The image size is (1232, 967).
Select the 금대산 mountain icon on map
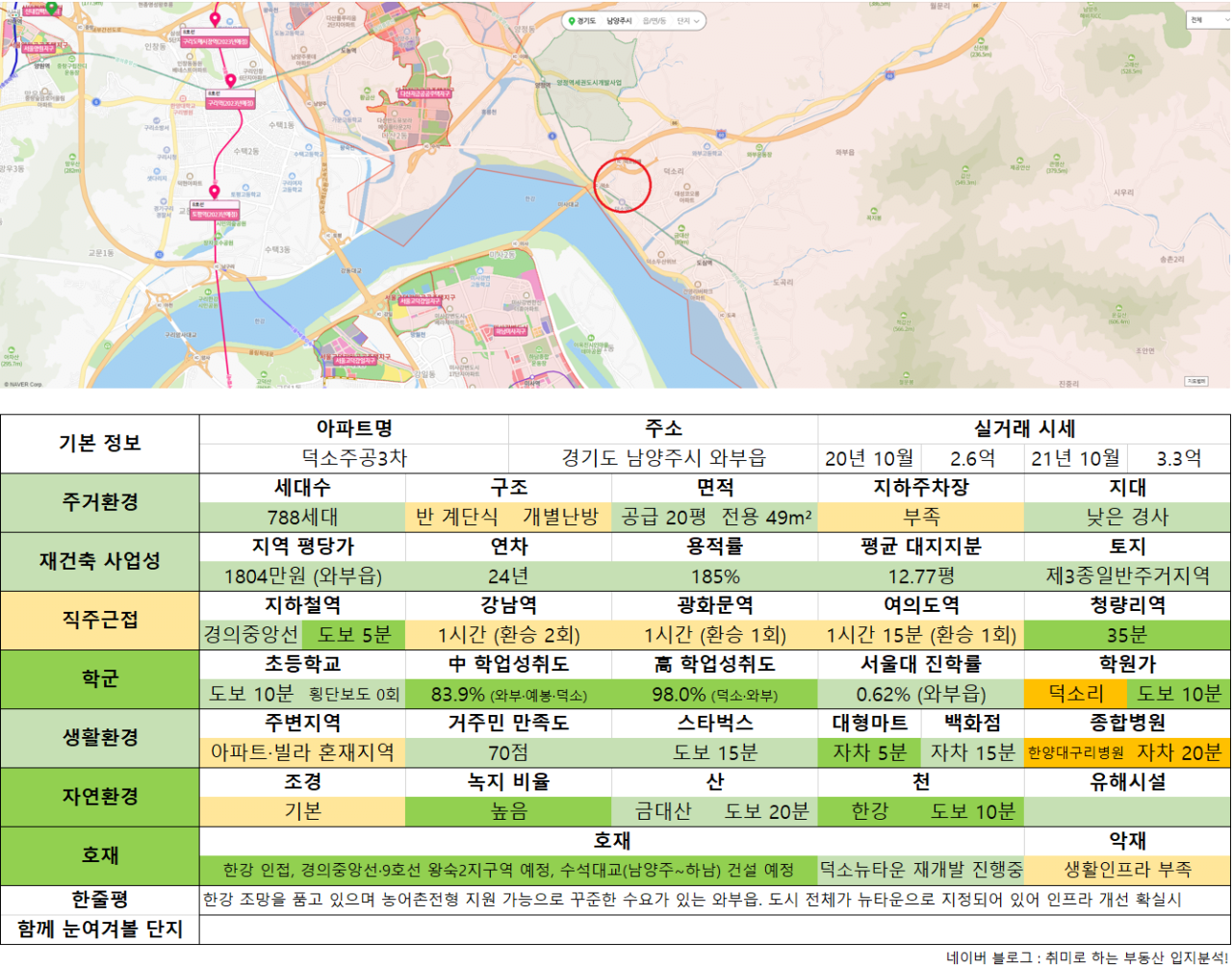[681, 227]
